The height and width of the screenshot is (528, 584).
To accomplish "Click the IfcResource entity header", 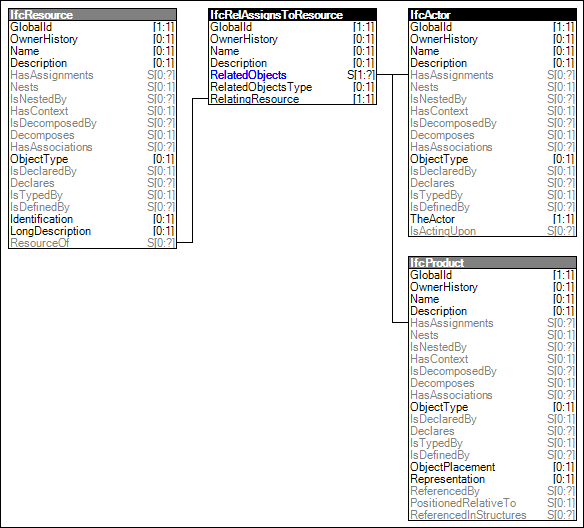I will (x=92, y=15).
